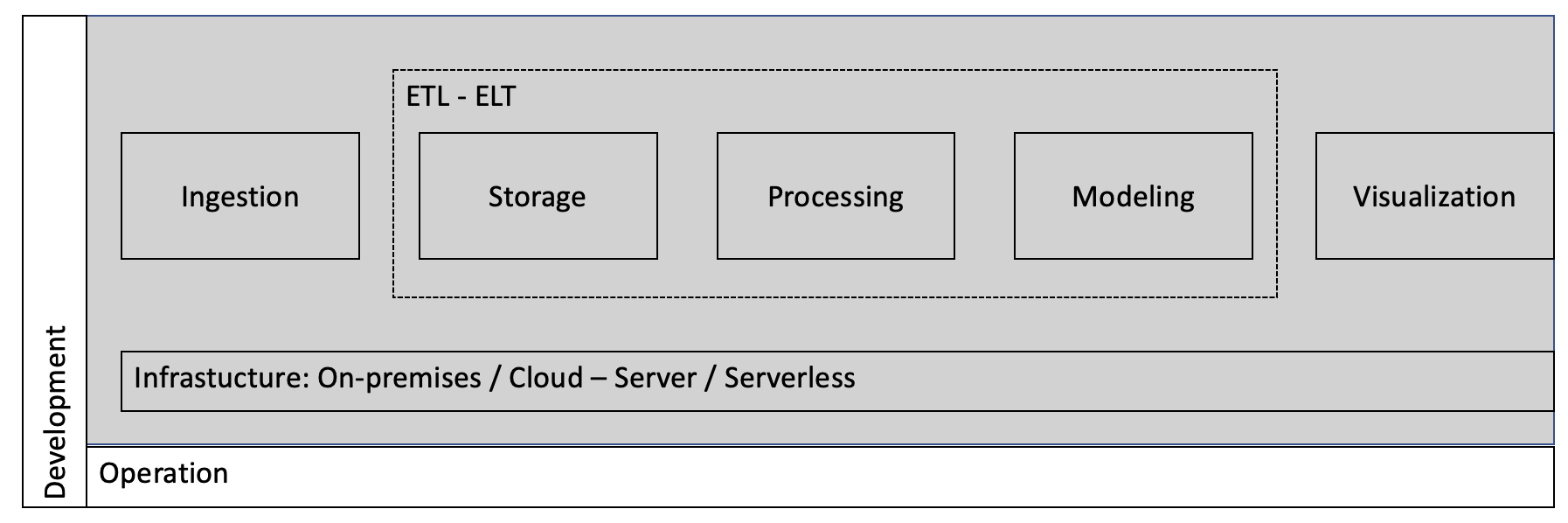Screen dimensions: 1568x523
Task: Click On-premises in the infrastructure bar
Action: click(399, 378)
